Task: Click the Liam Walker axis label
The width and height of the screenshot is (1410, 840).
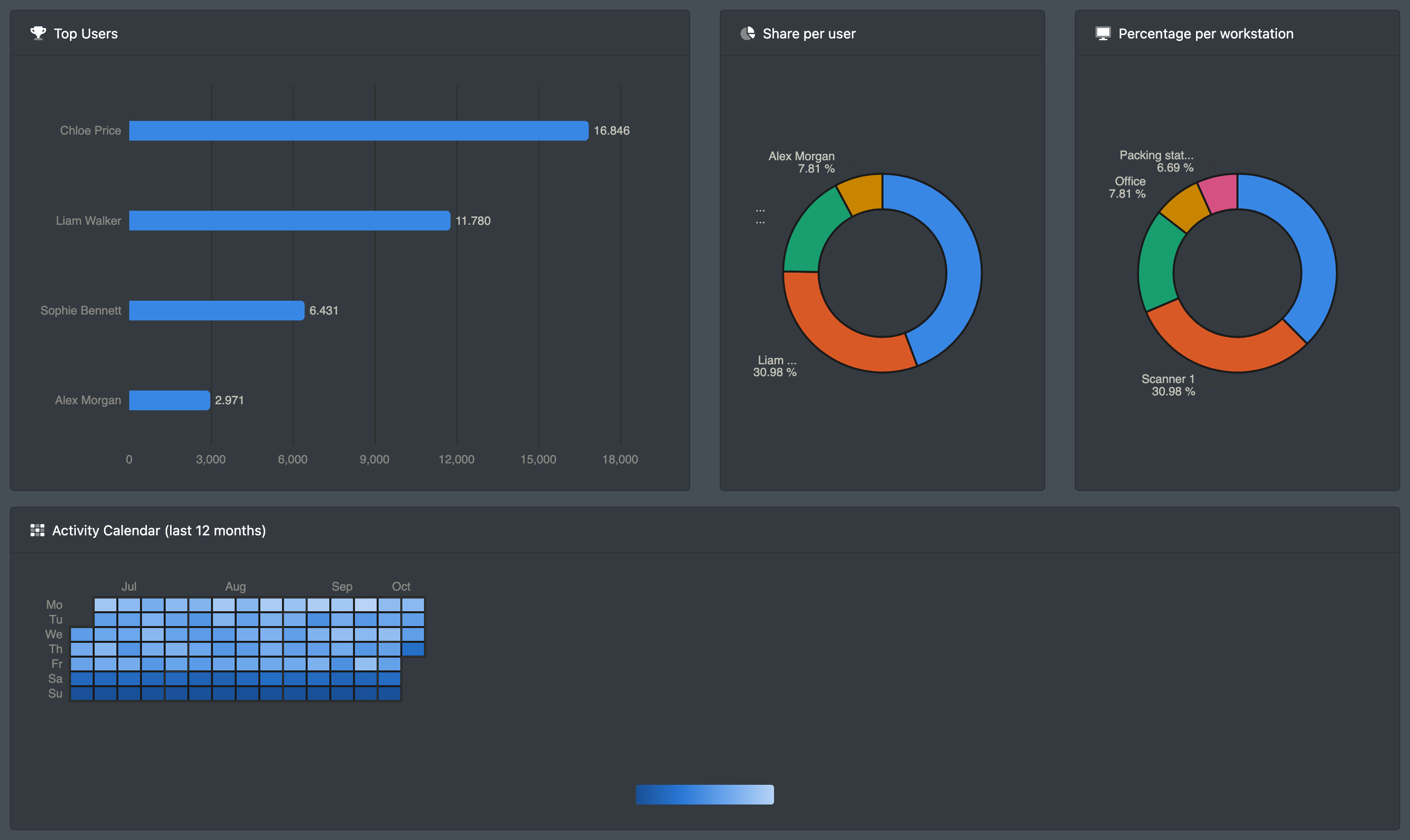Action: tap(88, 221)
